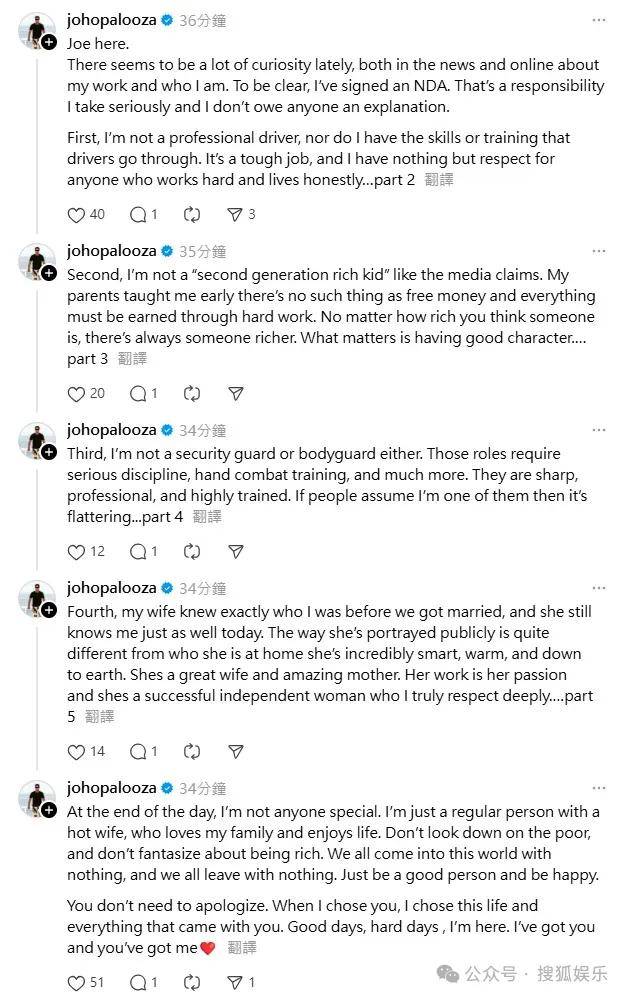Follow via plus badge on the last post's avatar
The width and height of the screenshot is (628, 999).
[x=48, y=811]
